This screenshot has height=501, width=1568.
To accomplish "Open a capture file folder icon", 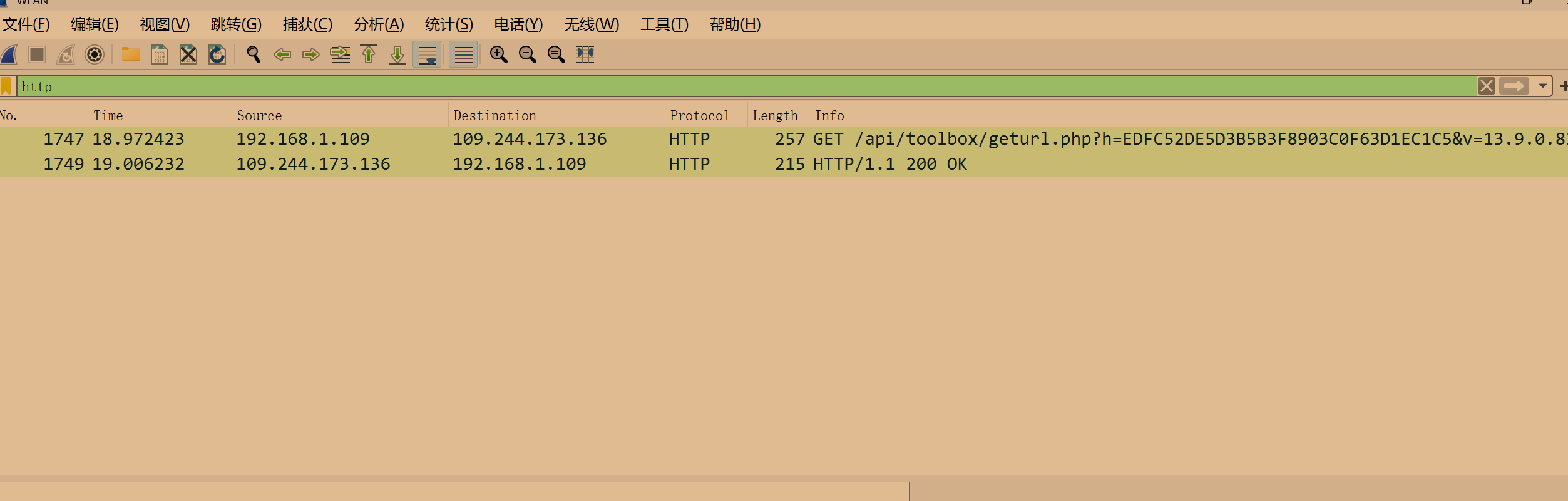I will [x=131, y=55].
